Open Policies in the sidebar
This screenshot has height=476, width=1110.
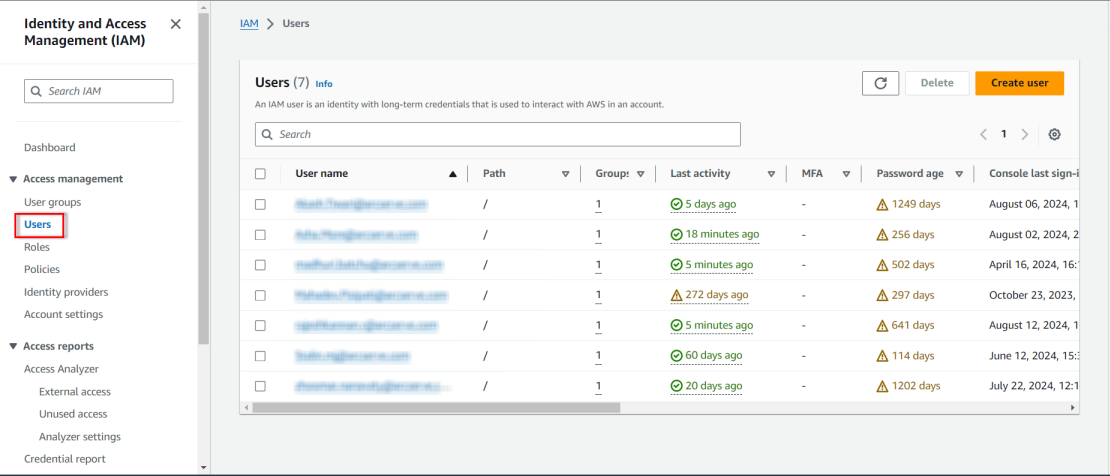tap(42, 269)
